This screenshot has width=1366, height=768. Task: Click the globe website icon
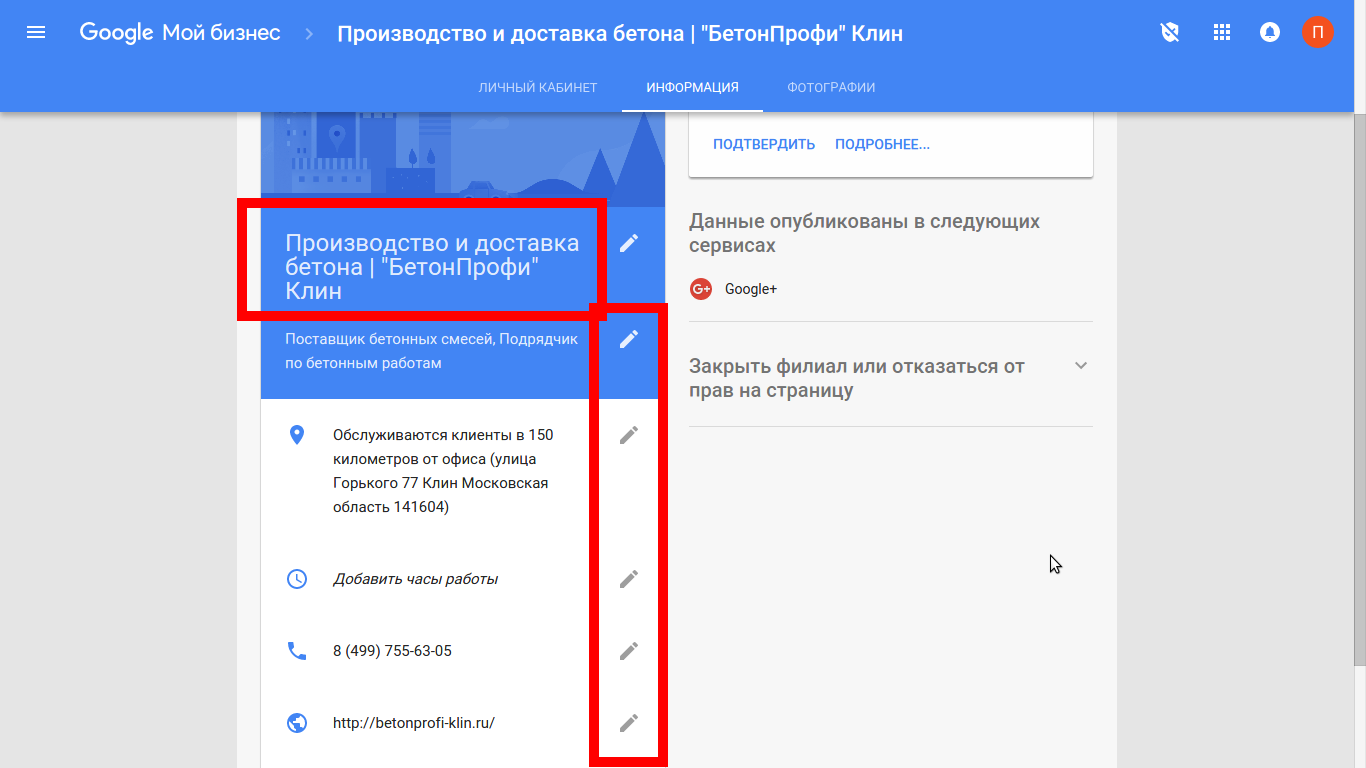coord(297,723)
